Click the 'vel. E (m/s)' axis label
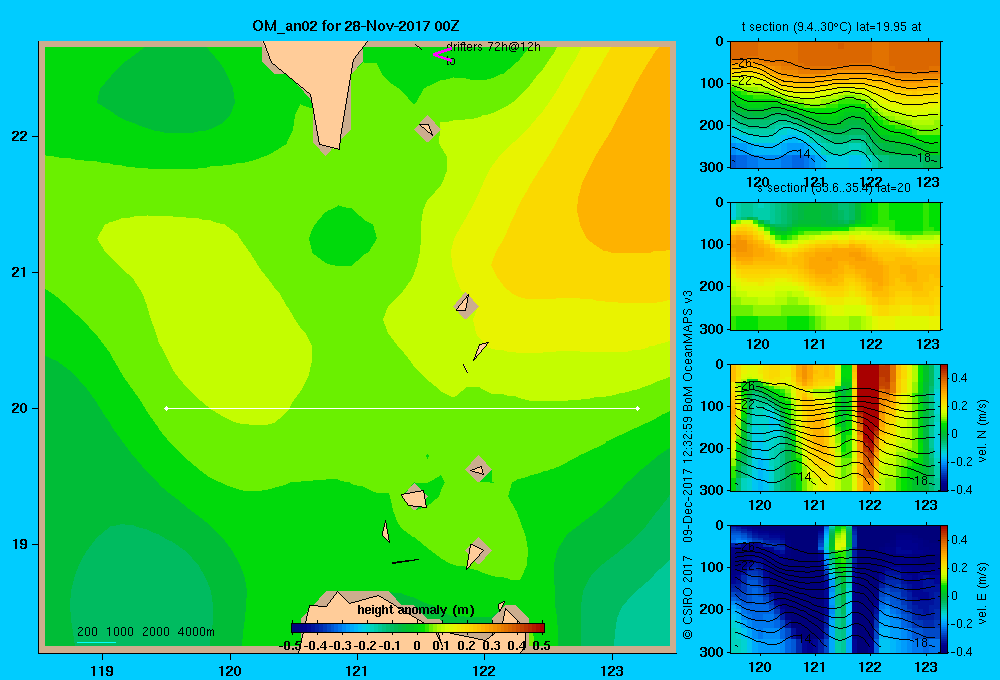1000x680 pixels. click(982, 593)
